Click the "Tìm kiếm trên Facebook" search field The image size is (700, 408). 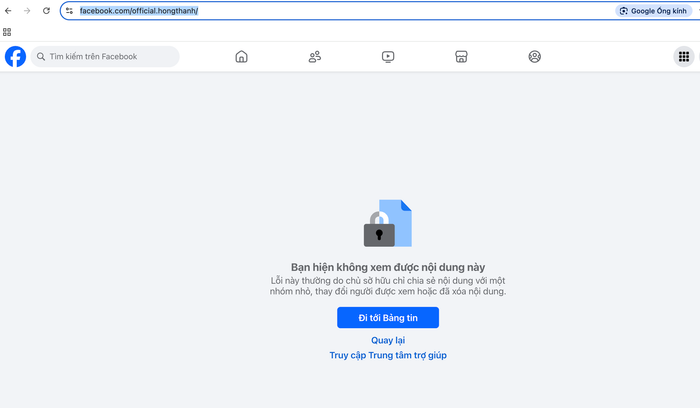click(110, 57)
